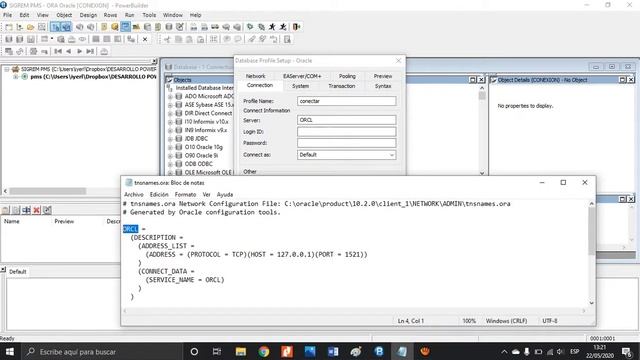This screenshot has height=360, width=640.
Task: Open the Design menu
Action: (x=88, y=15)
